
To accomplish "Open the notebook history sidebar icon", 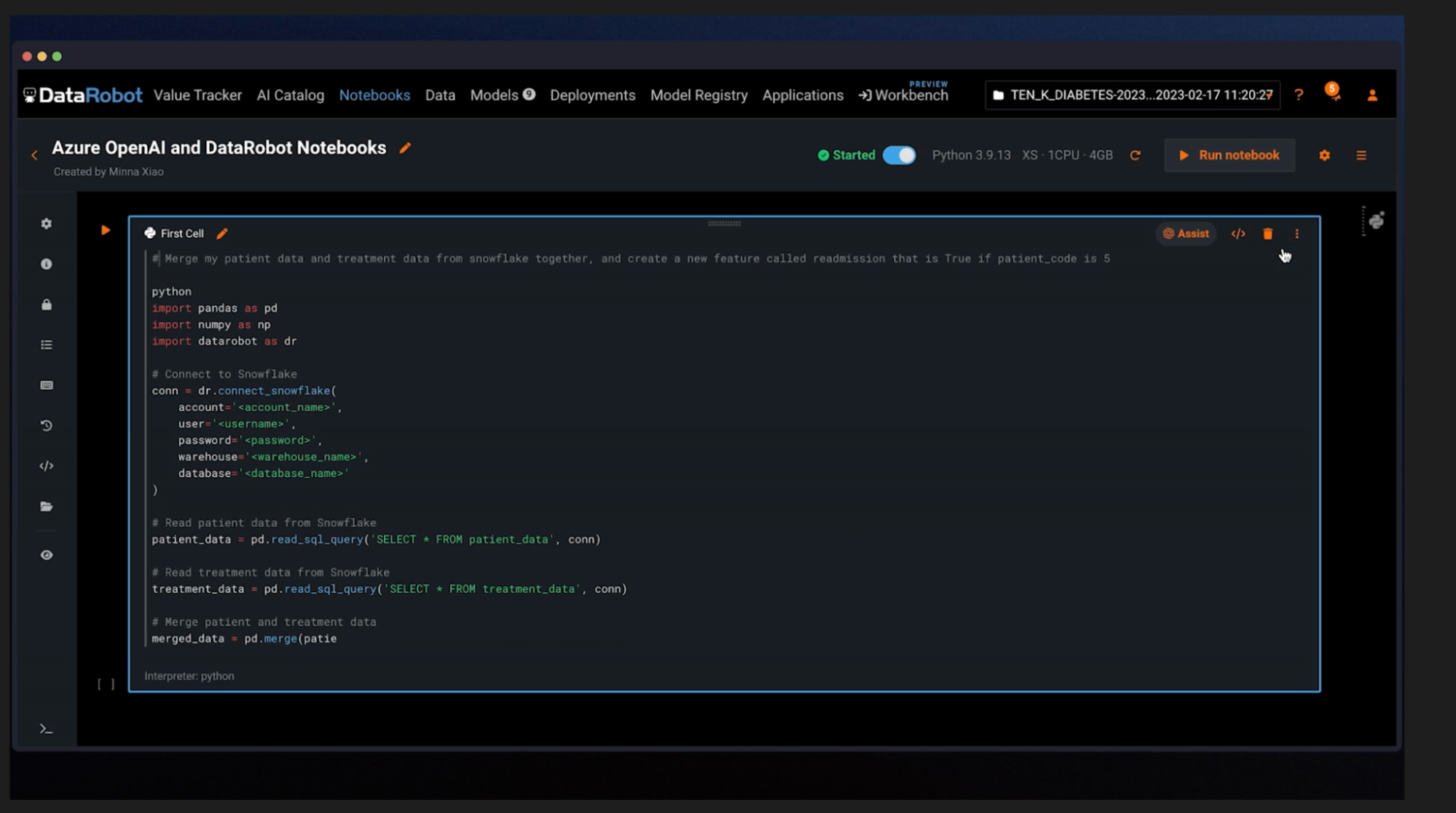I will (47, 425).
